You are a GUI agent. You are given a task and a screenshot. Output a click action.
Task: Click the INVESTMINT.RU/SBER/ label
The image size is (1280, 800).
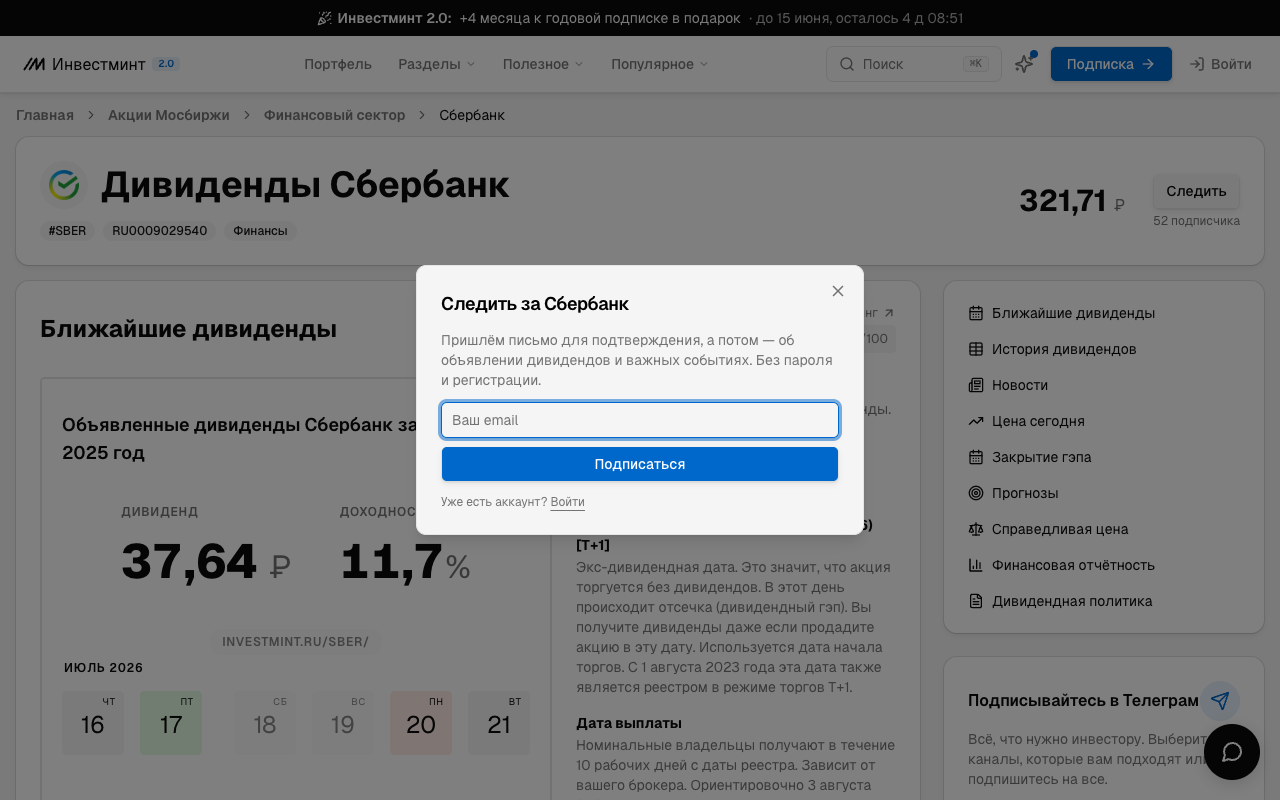295,642
